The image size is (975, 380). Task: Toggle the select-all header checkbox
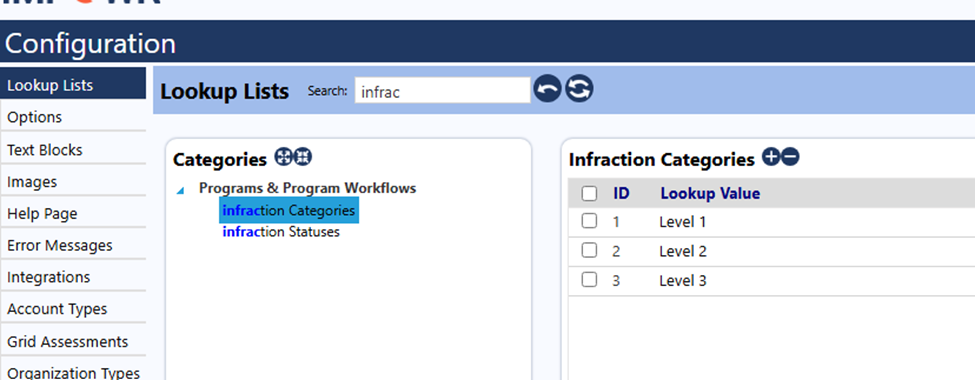click(x=589, y=193)
